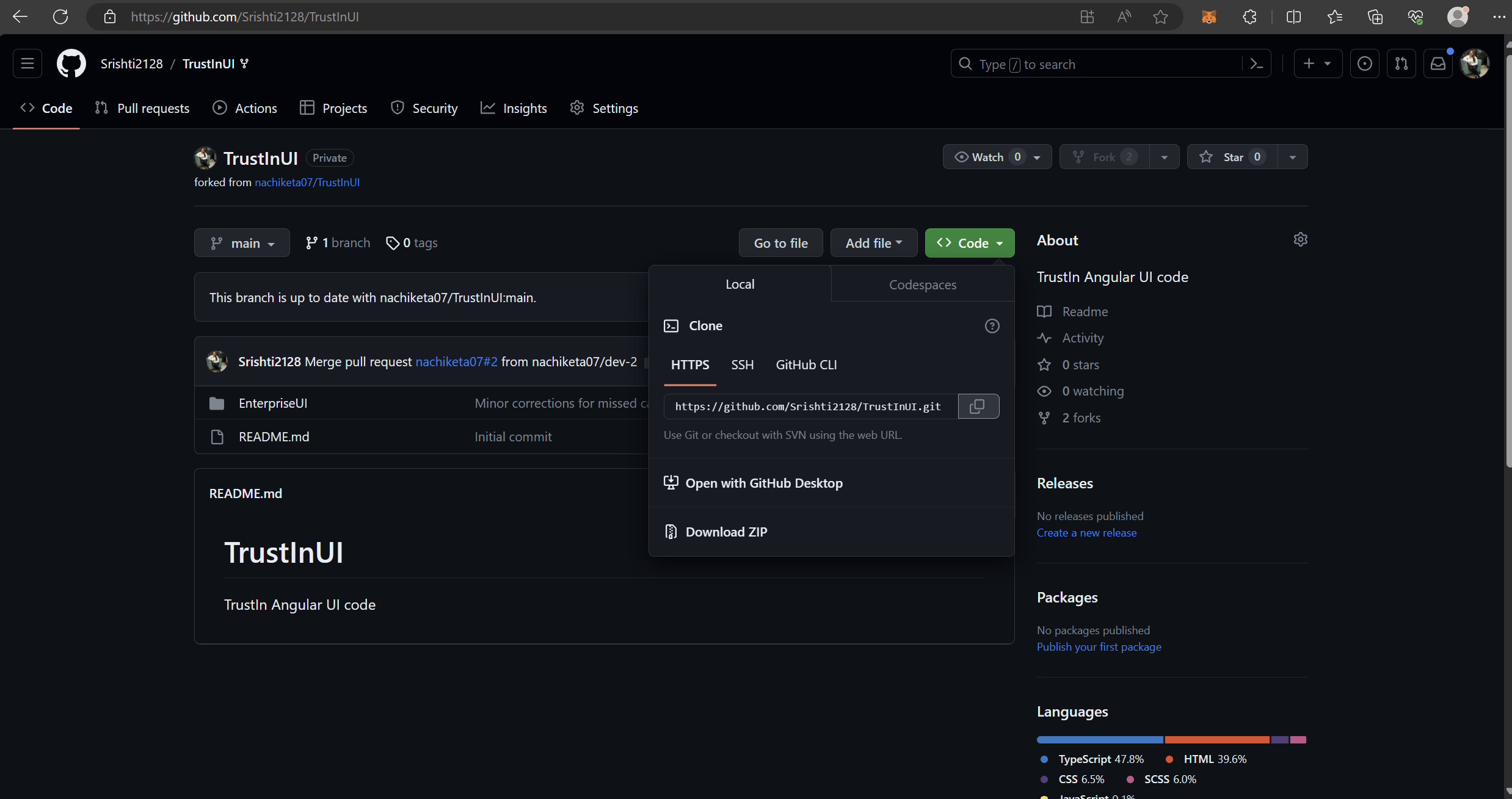
Task: Open the About section settings gear
Action: 1300,239
